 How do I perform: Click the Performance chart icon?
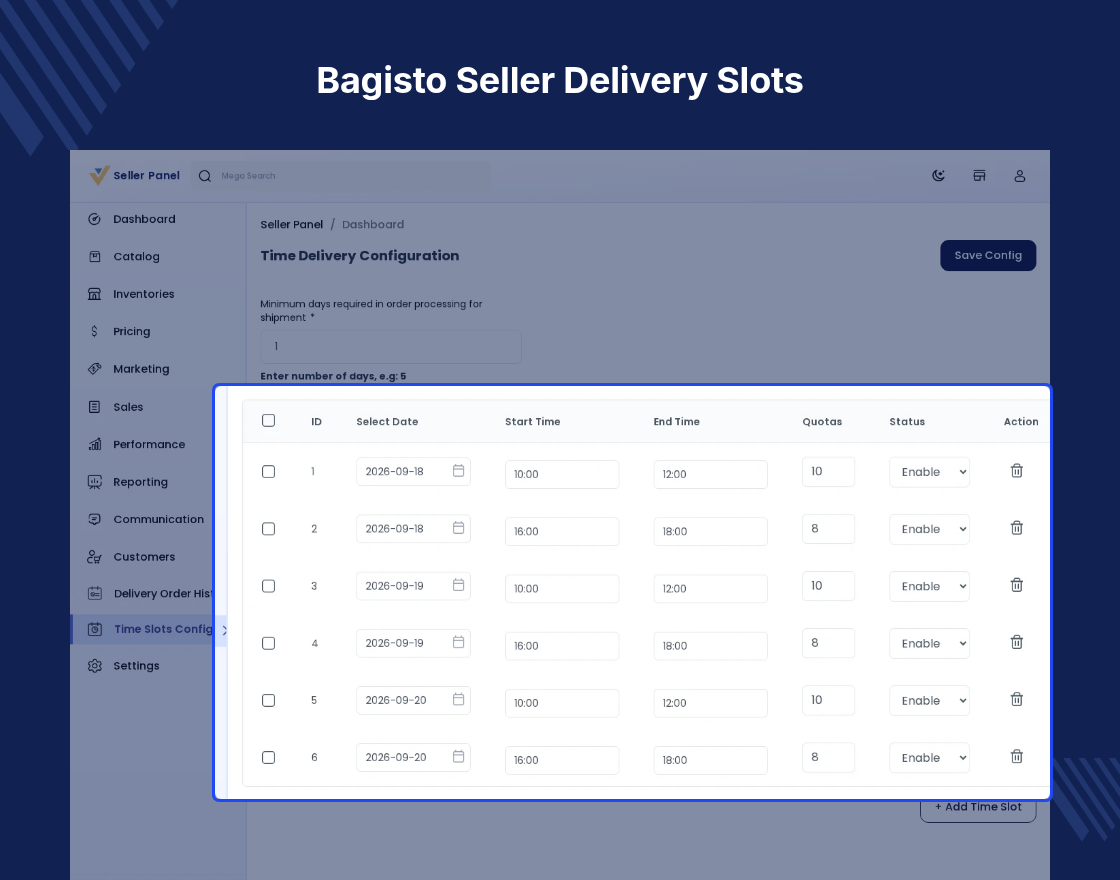pos(94,444)
